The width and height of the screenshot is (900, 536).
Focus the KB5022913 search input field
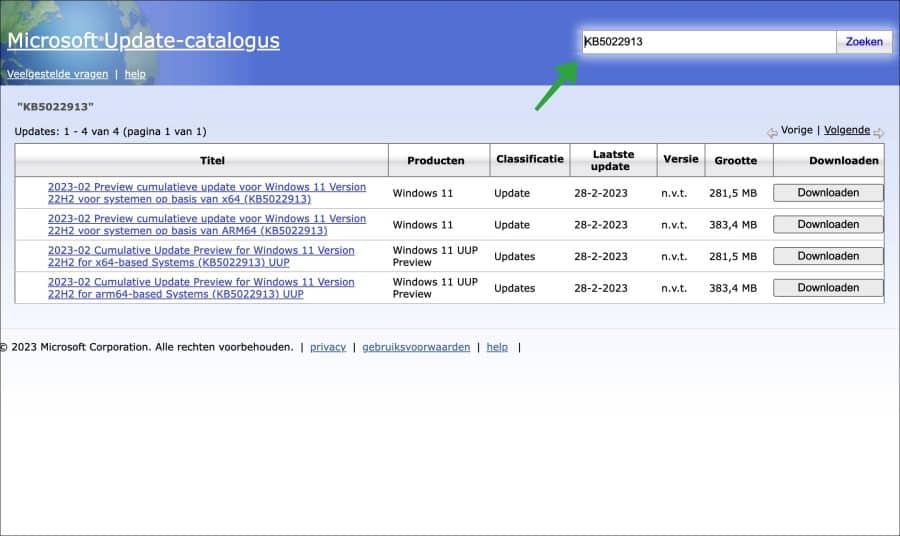[709, 42]
